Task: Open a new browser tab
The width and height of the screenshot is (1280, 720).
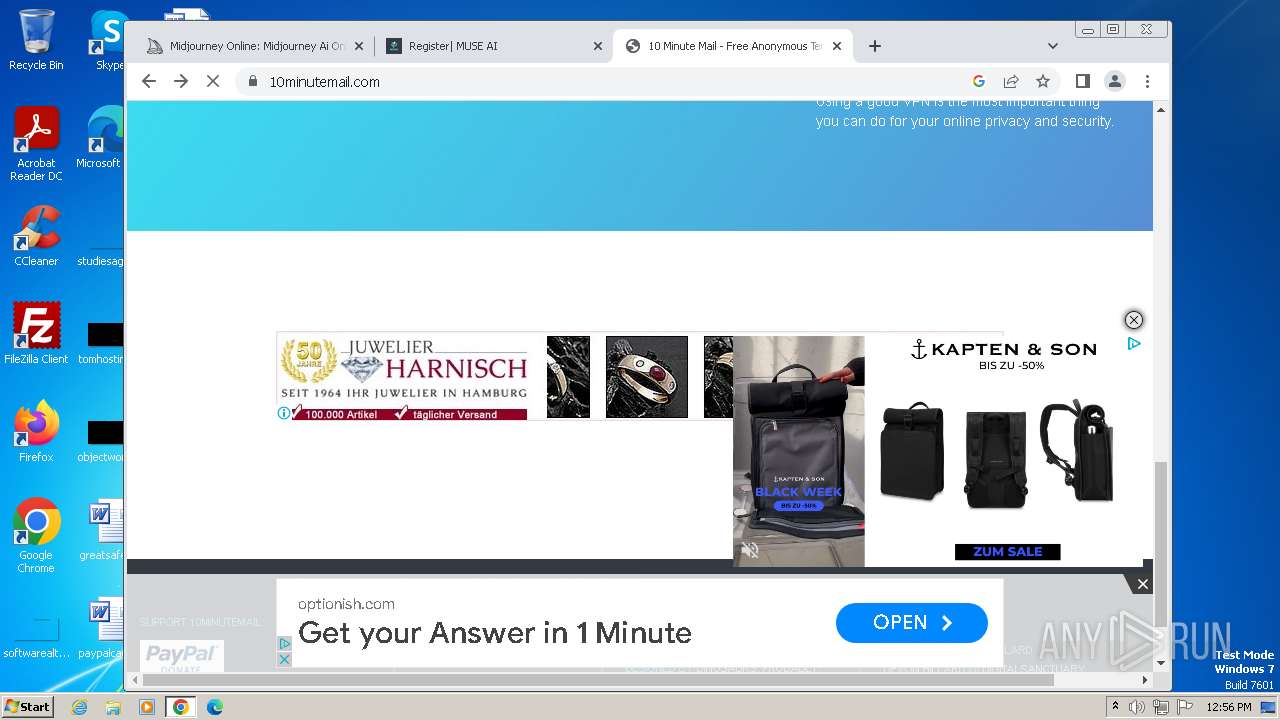Action: (875, 46)
